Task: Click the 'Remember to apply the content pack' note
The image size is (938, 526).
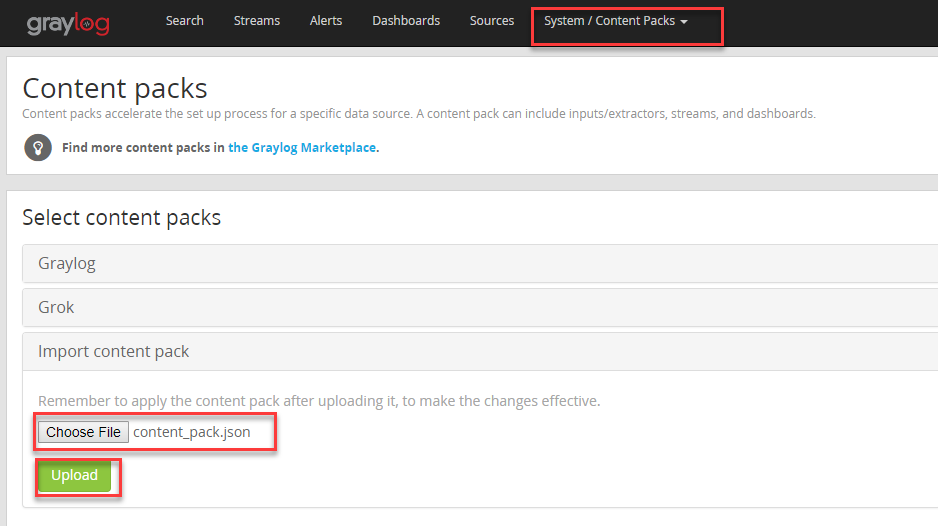Action: point(319,400)
